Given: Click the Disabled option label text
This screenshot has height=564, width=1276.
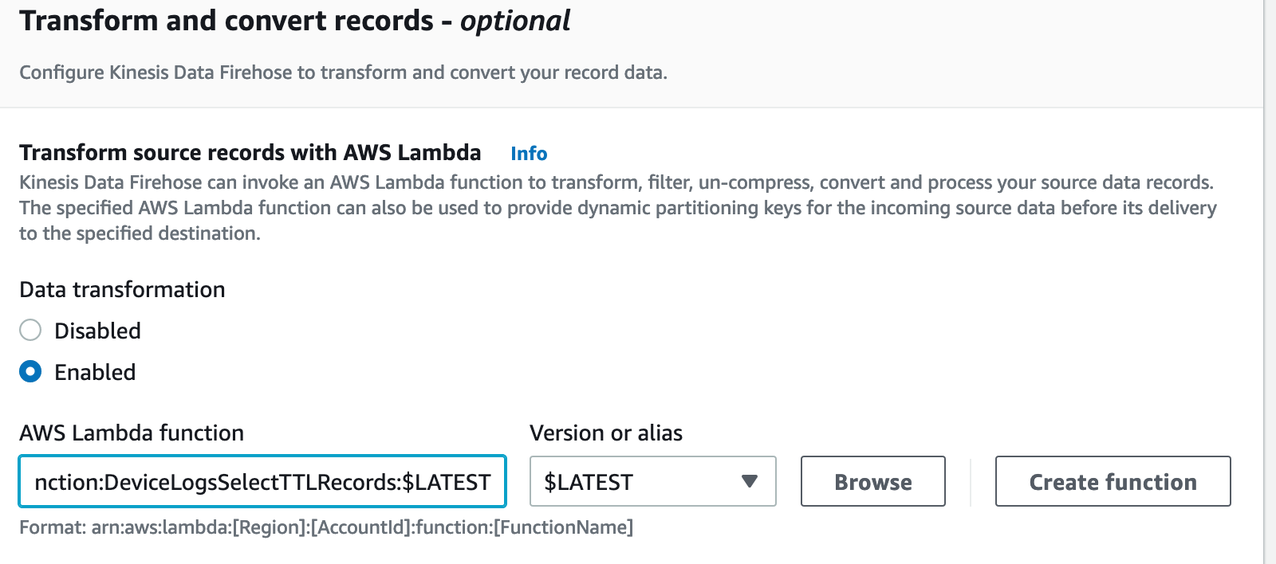Looking at the screenshot, I should (97, 331).
